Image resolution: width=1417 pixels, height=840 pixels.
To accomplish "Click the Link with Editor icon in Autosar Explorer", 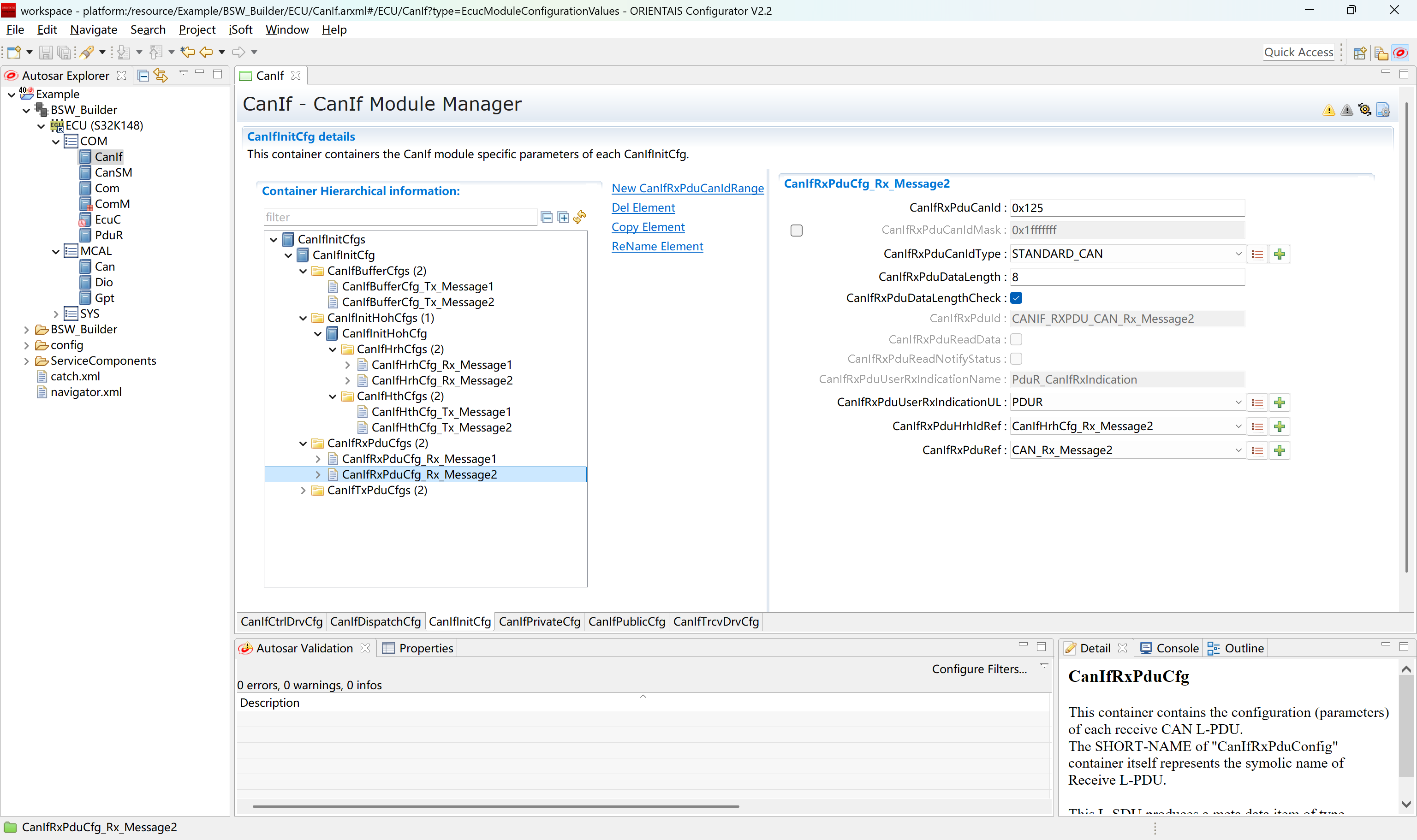I will coord(161,75).
